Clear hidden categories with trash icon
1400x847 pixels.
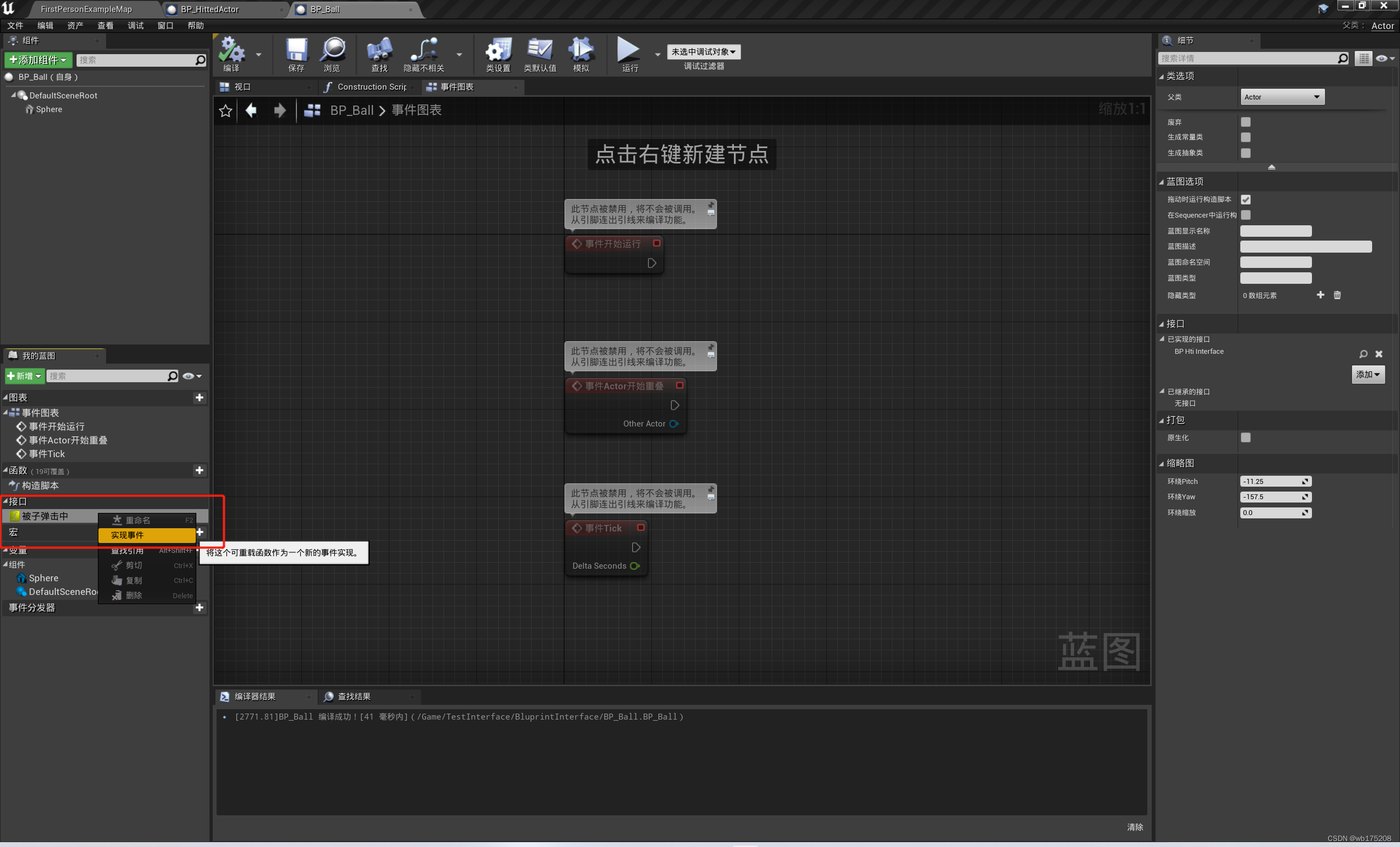pos(1337,295)
